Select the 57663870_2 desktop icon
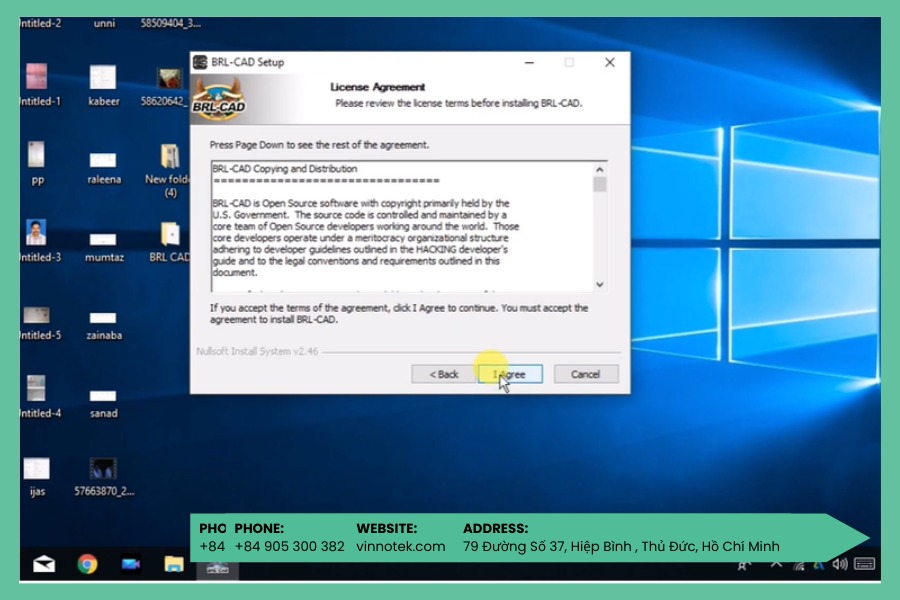The width and height of the screenshot is (900, 600). point(104,477)
